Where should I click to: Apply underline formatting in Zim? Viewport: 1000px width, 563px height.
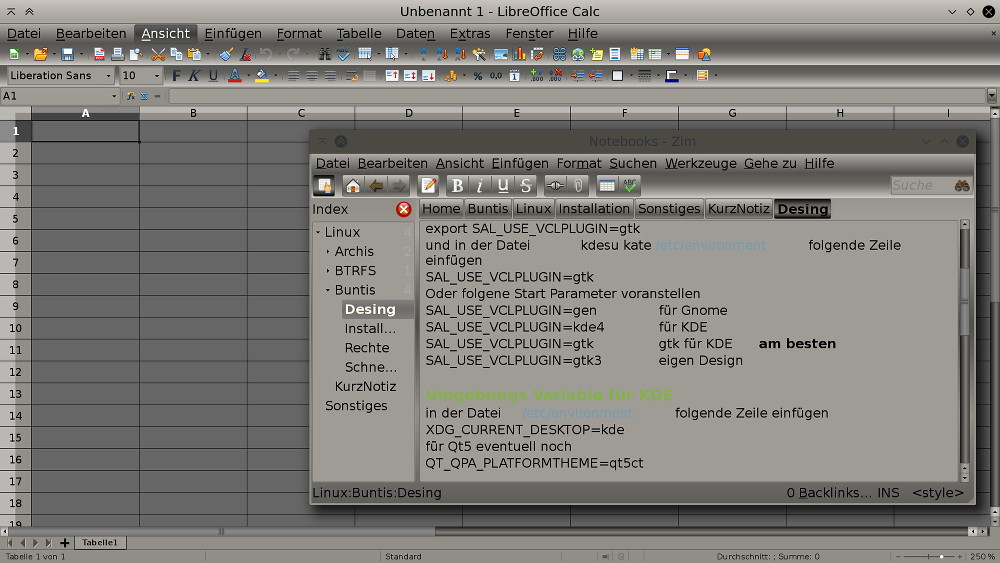pos(503,186)
